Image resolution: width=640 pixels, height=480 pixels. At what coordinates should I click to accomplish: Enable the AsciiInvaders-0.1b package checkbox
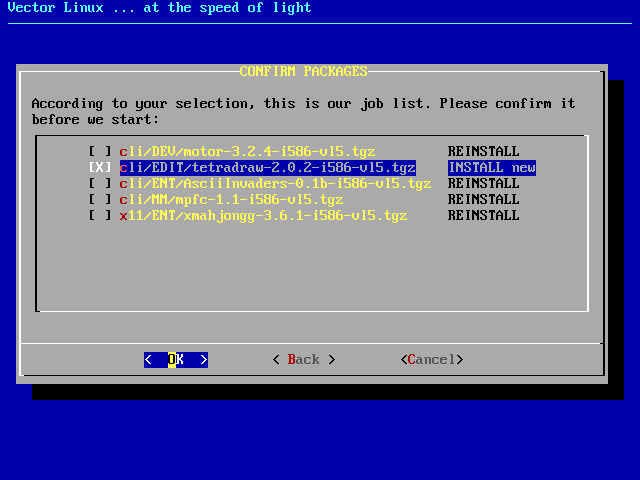pyautogui.click(x=100, y=184)
